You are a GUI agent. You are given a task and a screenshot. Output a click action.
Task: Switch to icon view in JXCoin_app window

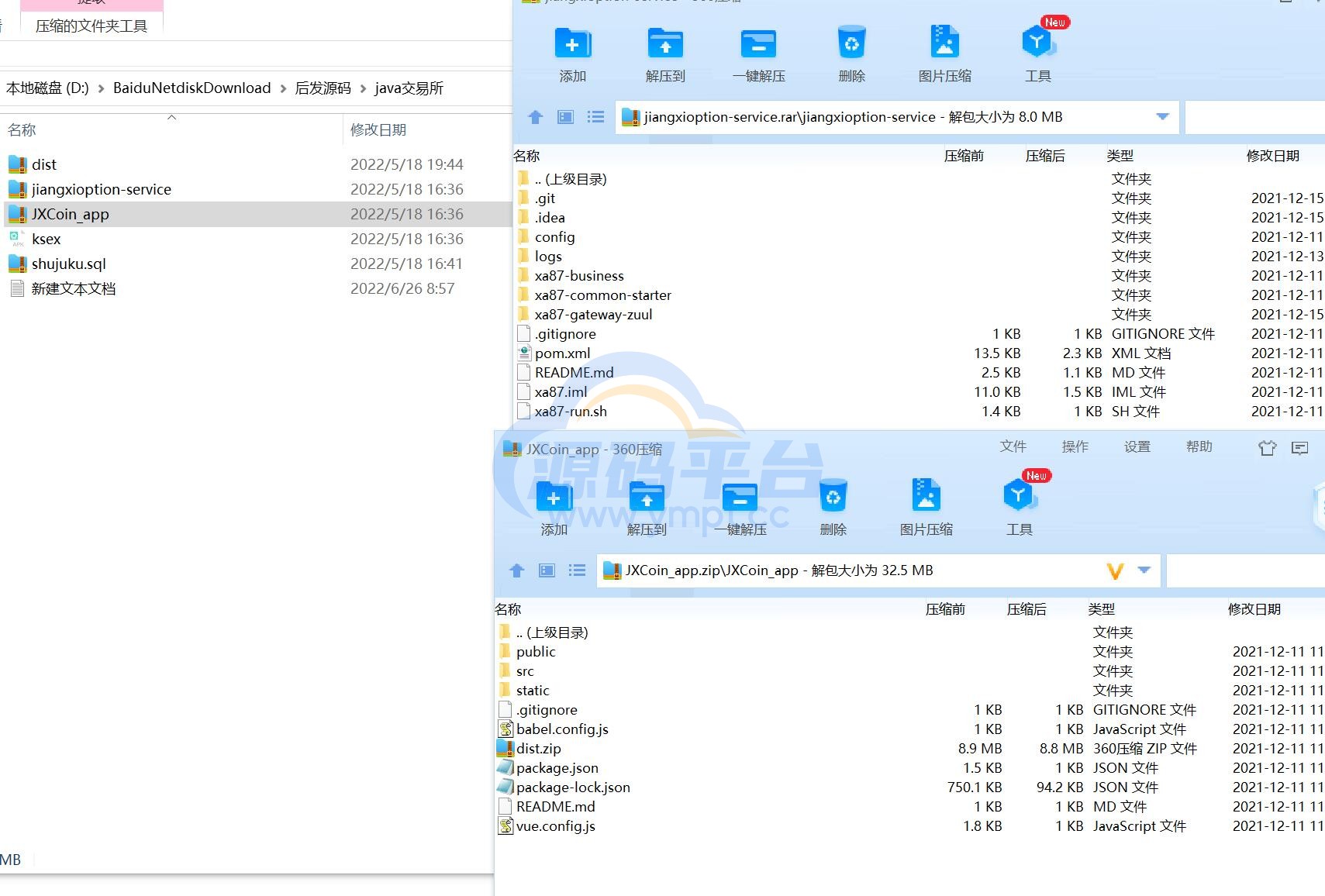[x=547, y=570]
